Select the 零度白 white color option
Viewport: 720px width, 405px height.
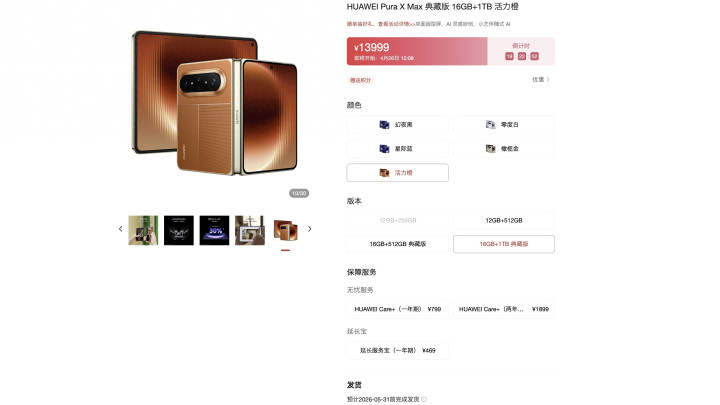[x=504, y=124]
